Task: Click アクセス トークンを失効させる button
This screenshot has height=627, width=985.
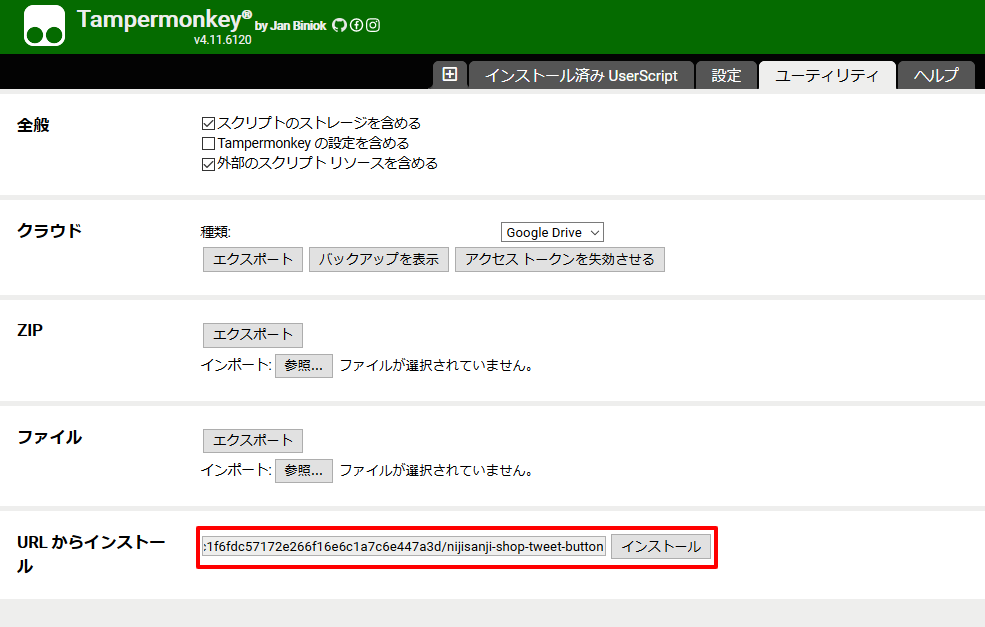Action: [x=559, y=260]
